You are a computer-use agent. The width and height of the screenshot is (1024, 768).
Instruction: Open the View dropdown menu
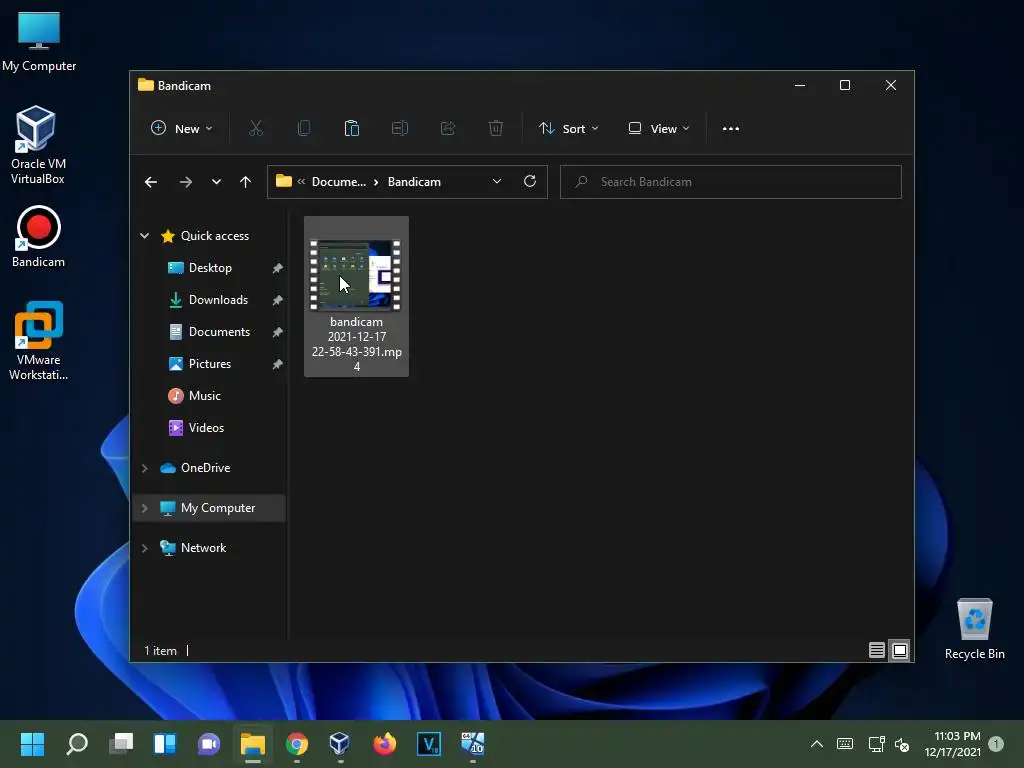pyautogui.click(x=658, y=129)
